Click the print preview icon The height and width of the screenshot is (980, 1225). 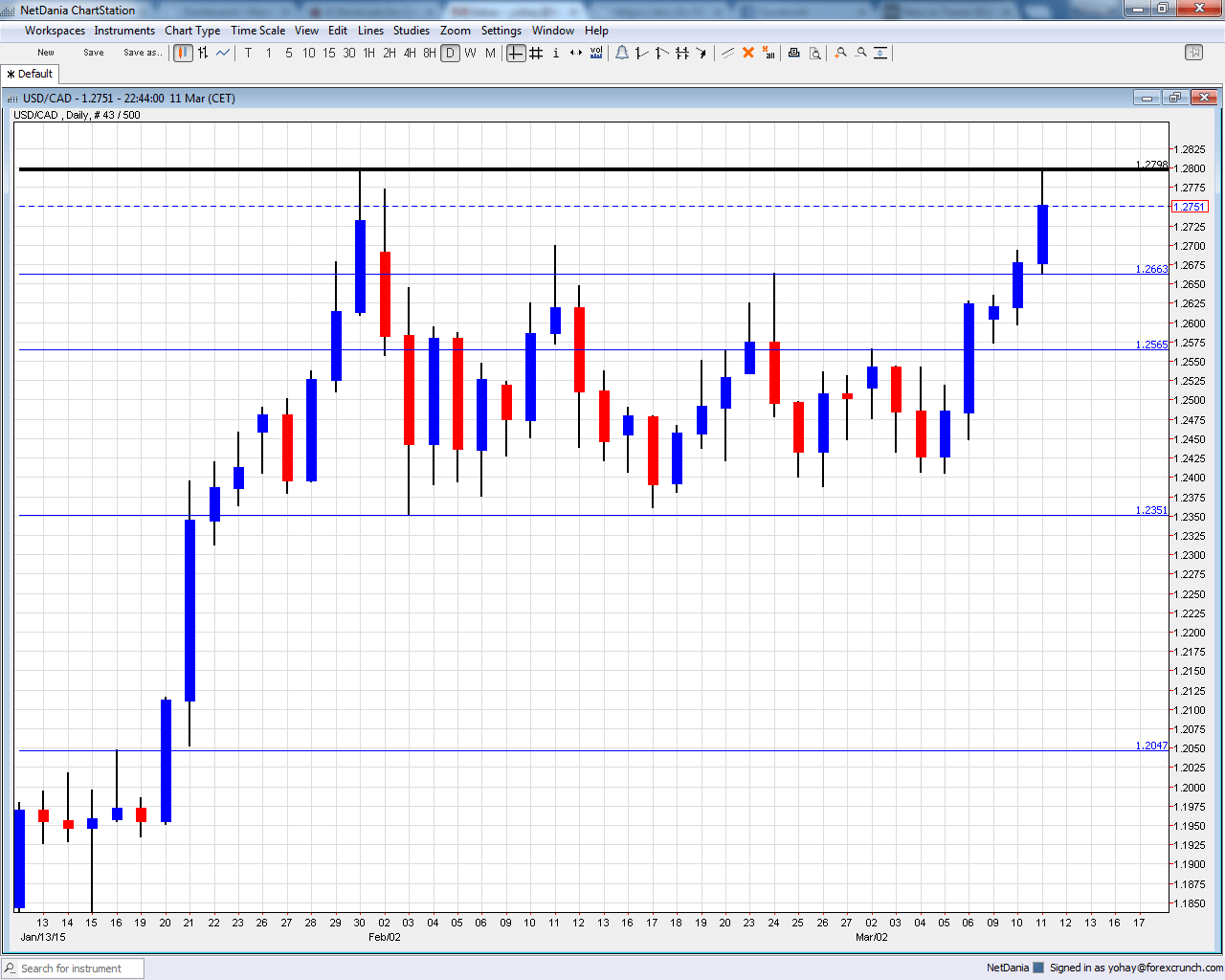click(814, 53)
